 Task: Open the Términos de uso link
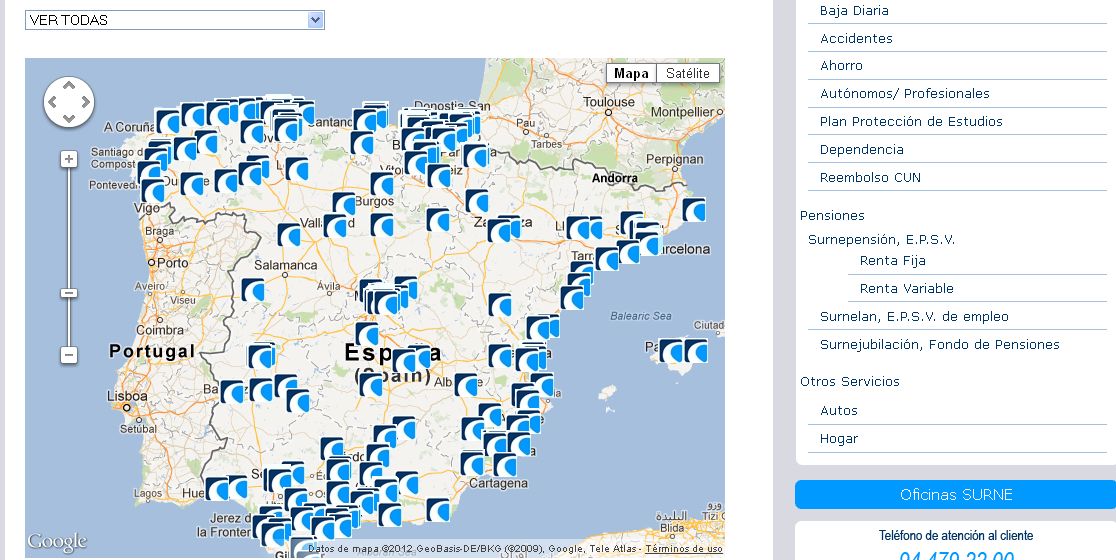[684, 549]
